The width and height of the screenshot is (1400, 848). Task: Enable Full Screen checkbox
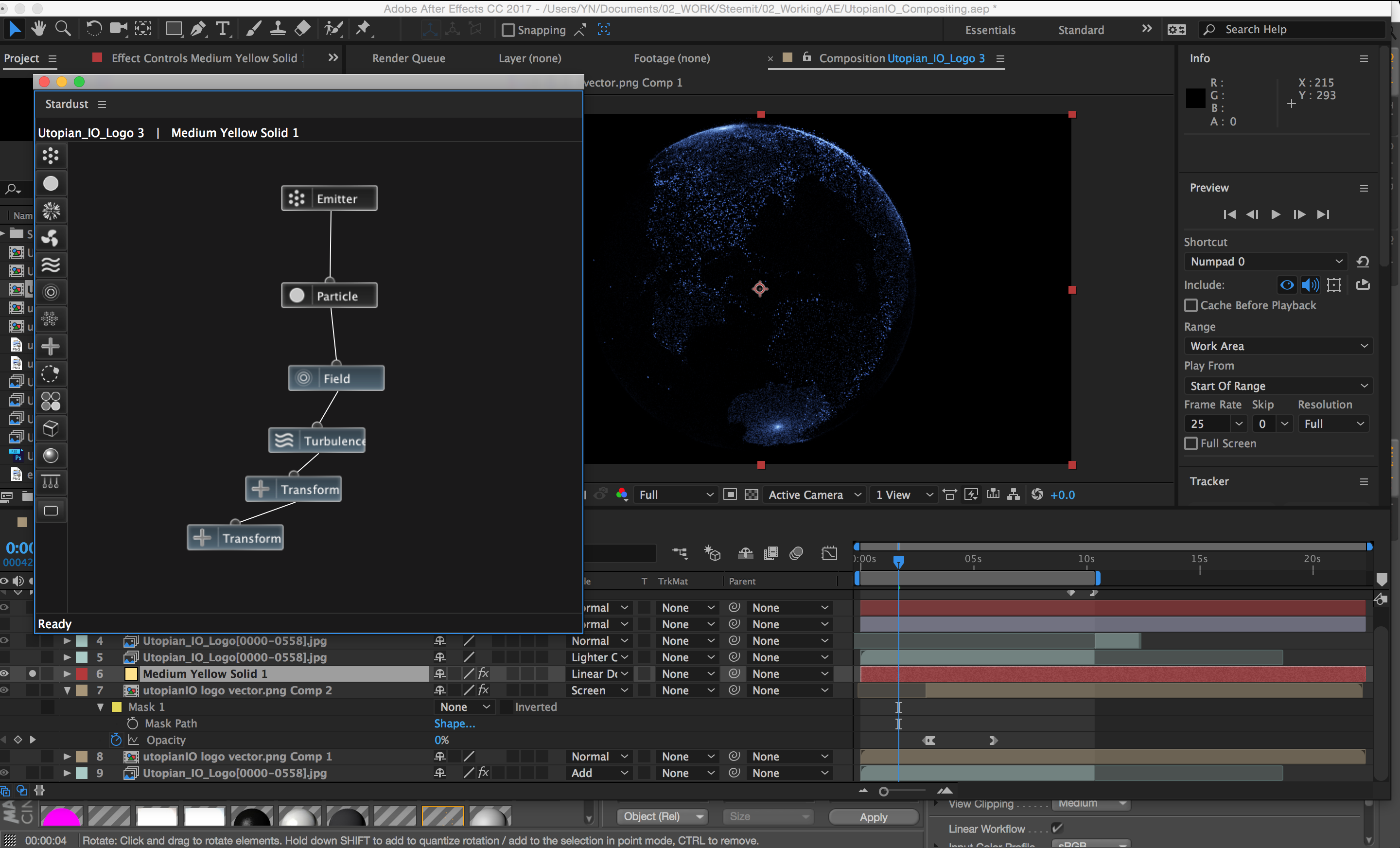coord(1190,443)
